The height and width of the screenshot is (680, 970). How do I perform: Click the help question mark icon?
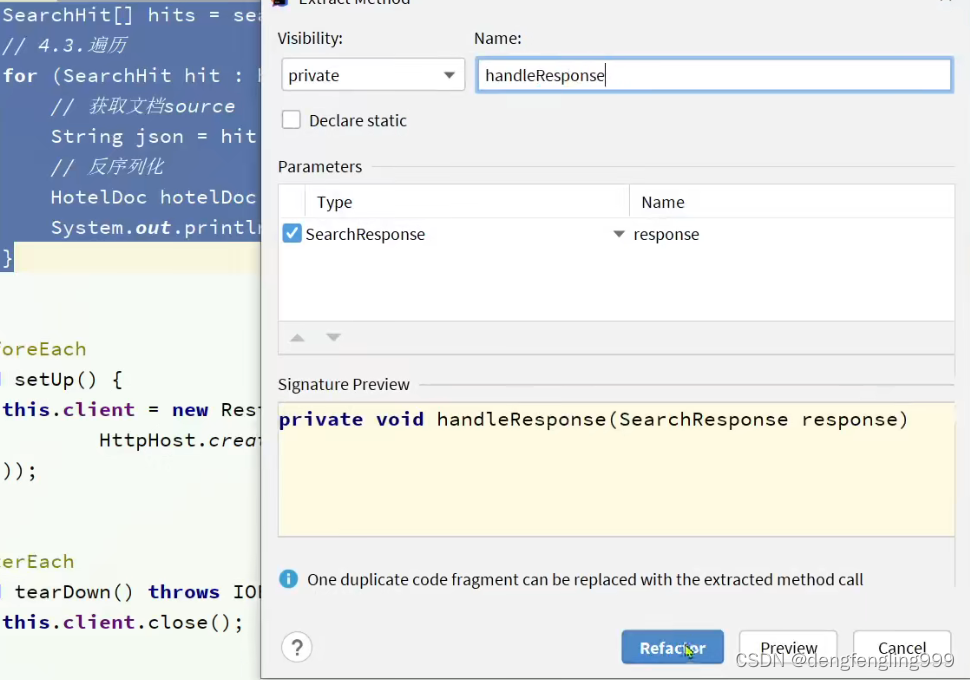[x=296, y=647]
